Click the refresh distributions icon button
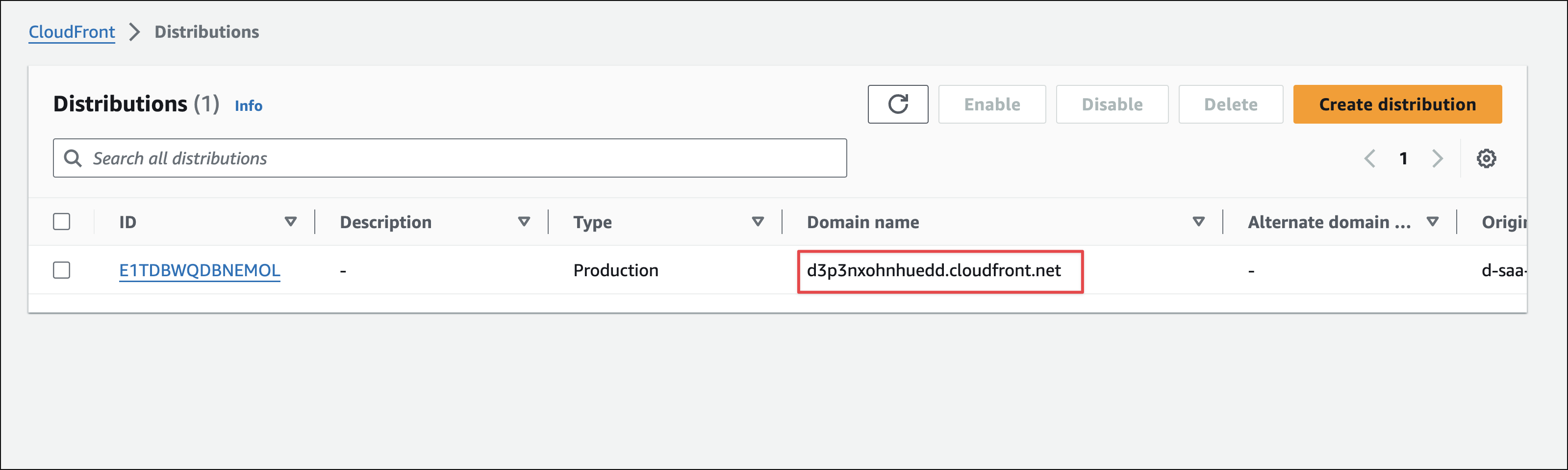Screen dimensions: 1568x470 (897, 104)
